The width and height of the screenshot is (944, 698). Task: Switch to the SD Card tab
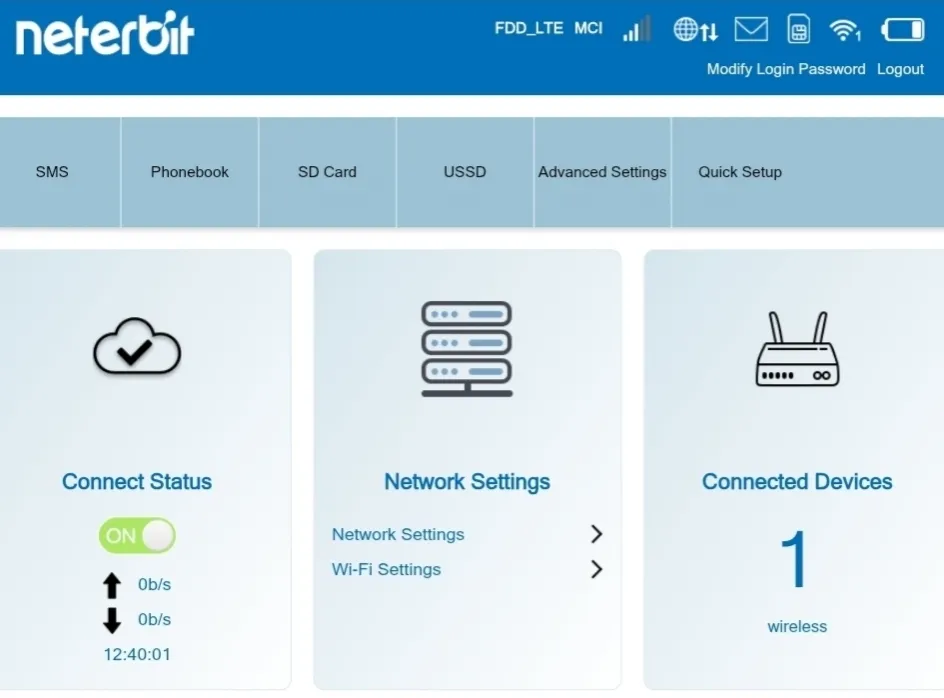point(327,172)
